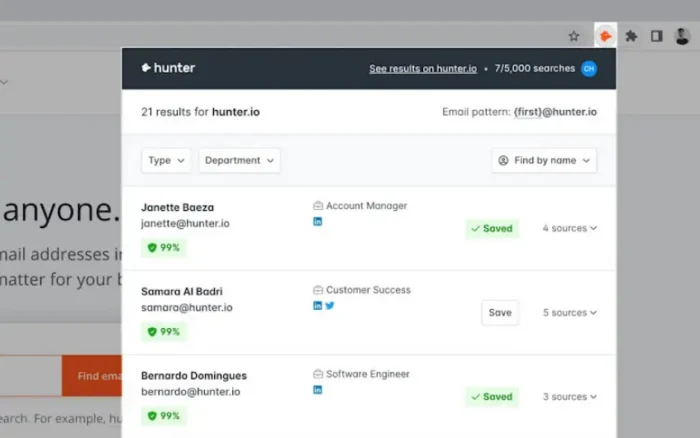Viewport: 700px width, 438px height.
Task: Click the 99% confidence badge for samara@hunter.io
Action: click(164, 332)
